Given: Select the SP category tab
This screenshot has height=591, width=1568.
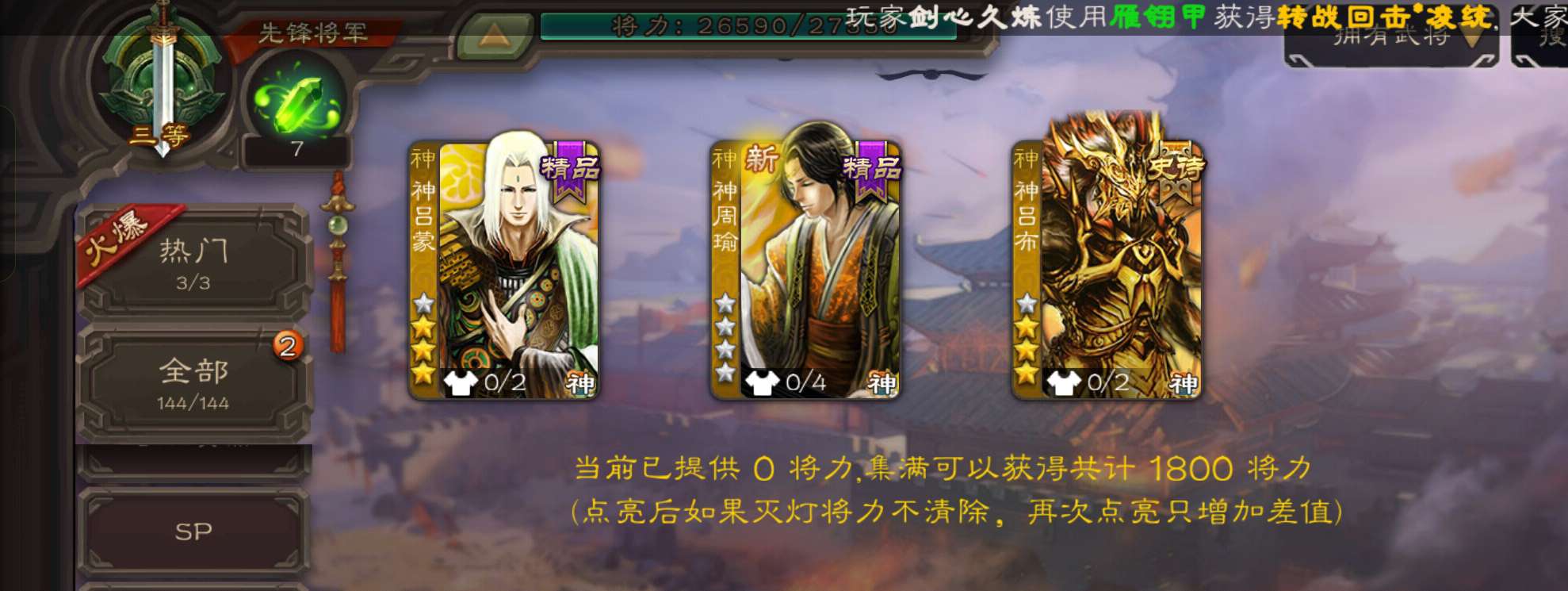Looking at the screenshot, I should click(x=193, y=531).
